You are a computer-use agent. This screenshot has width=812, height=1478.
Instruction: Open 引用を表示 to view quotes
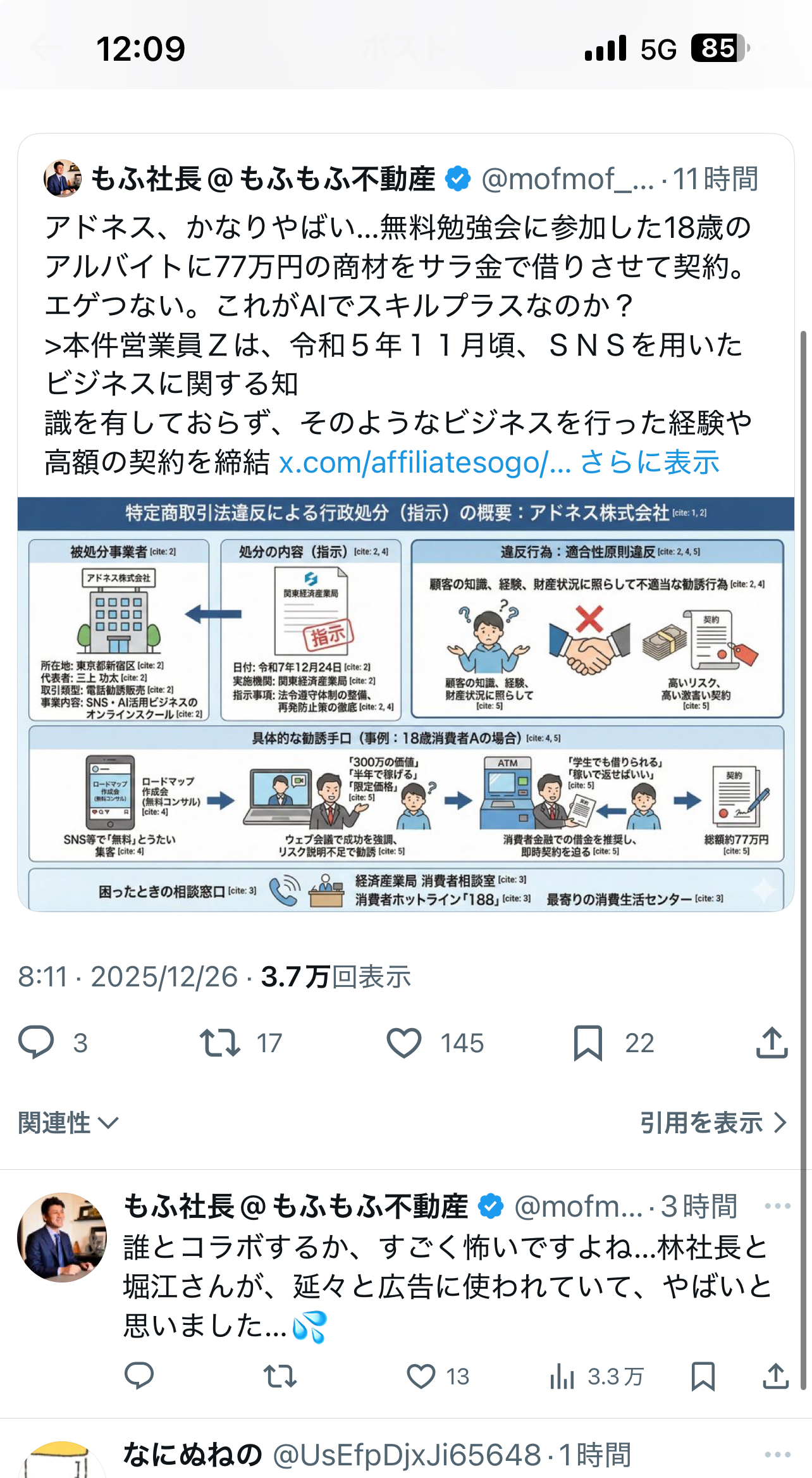(x=713, y=1123)
